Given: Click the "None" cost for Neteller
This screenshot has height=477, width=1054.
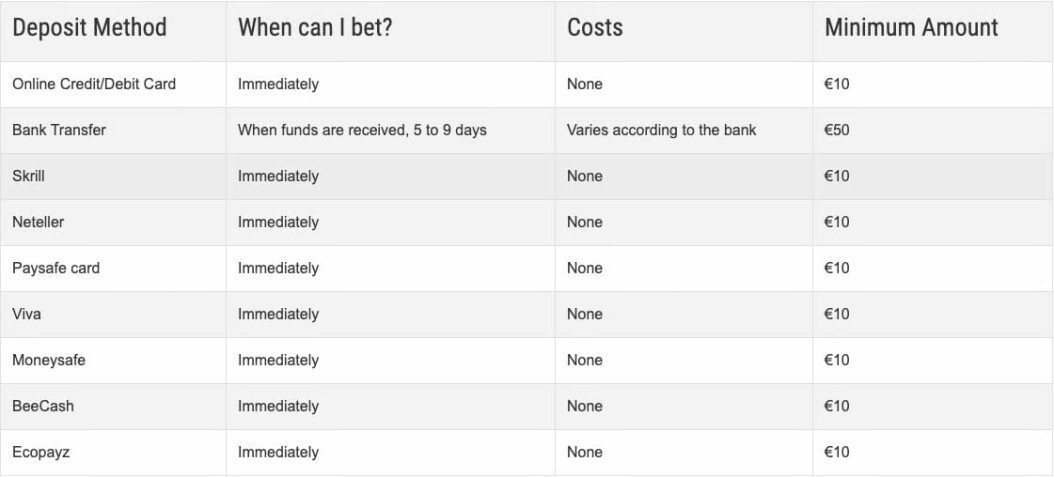Looking at the screenshot, I should (585, 222).
